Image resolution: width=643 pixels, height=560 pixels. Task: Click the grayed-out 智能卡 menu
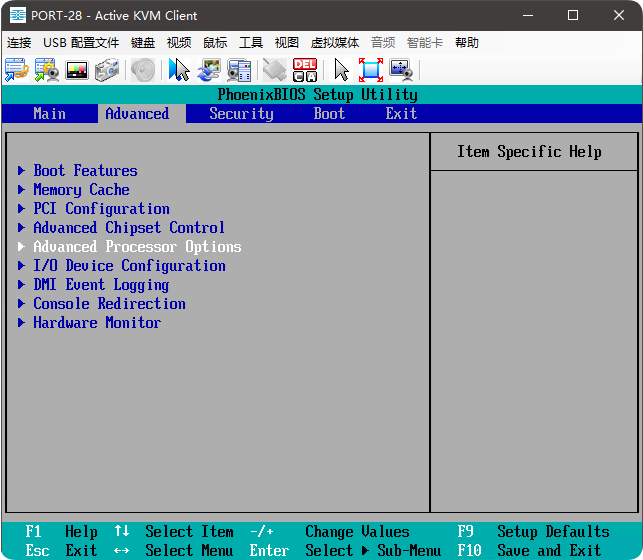(425, 43)
